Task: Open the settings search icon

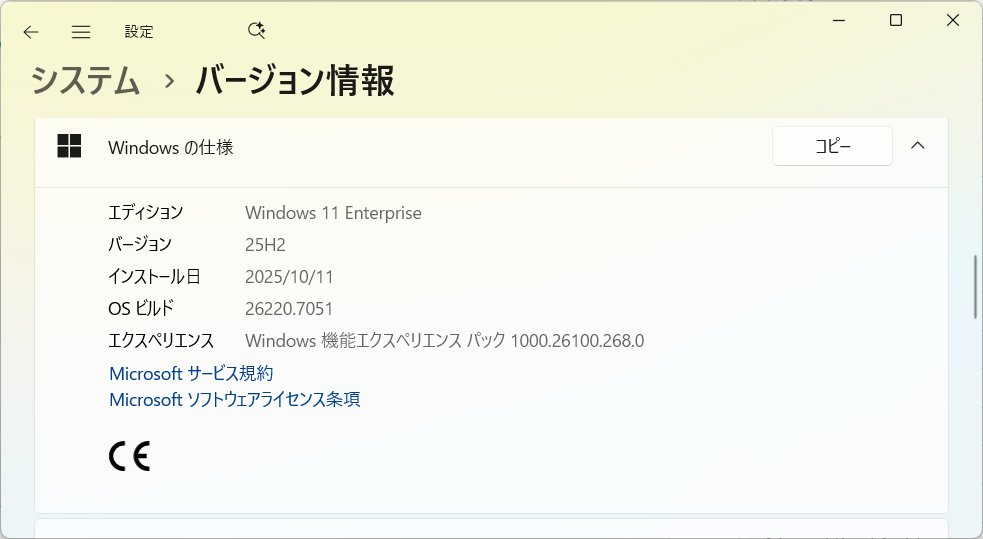Action: tap(256, 31)
